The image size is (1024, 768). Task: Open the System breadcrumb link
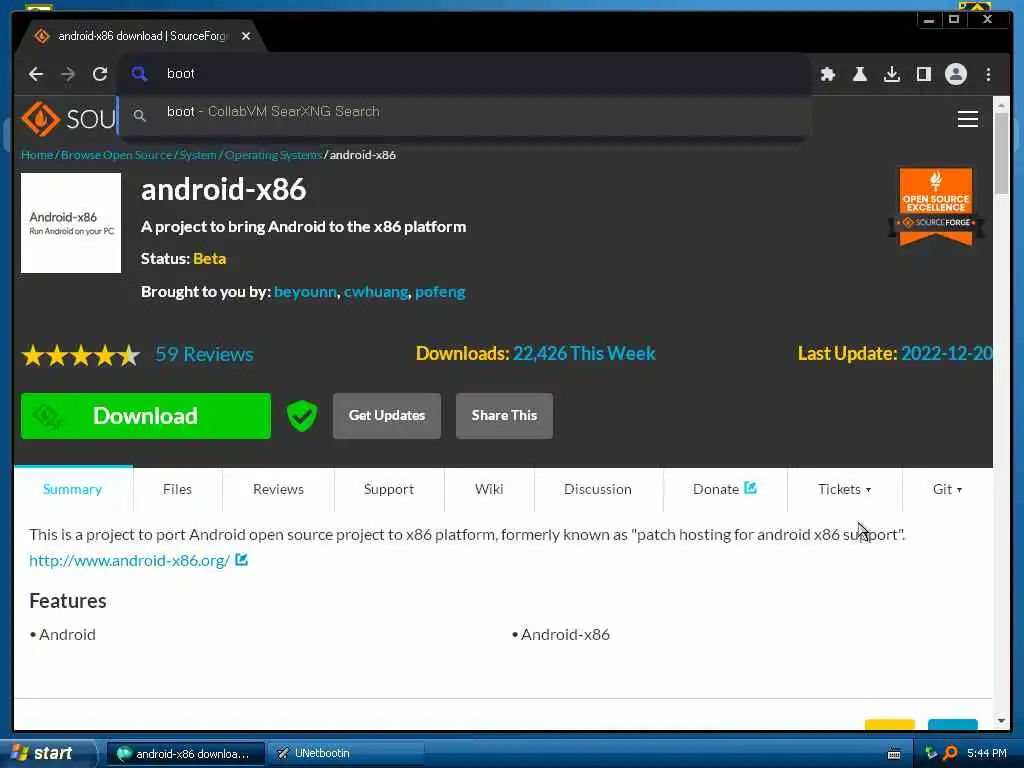(198, 155)
